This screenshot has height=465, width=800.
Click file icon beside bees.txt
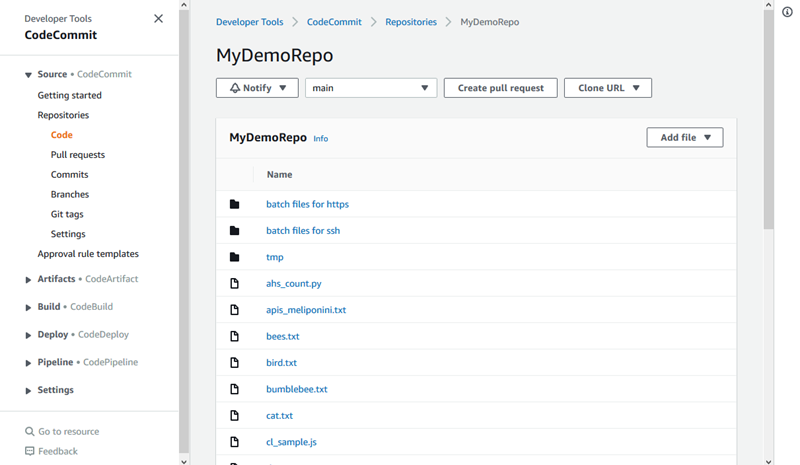(x=235, y=337)
